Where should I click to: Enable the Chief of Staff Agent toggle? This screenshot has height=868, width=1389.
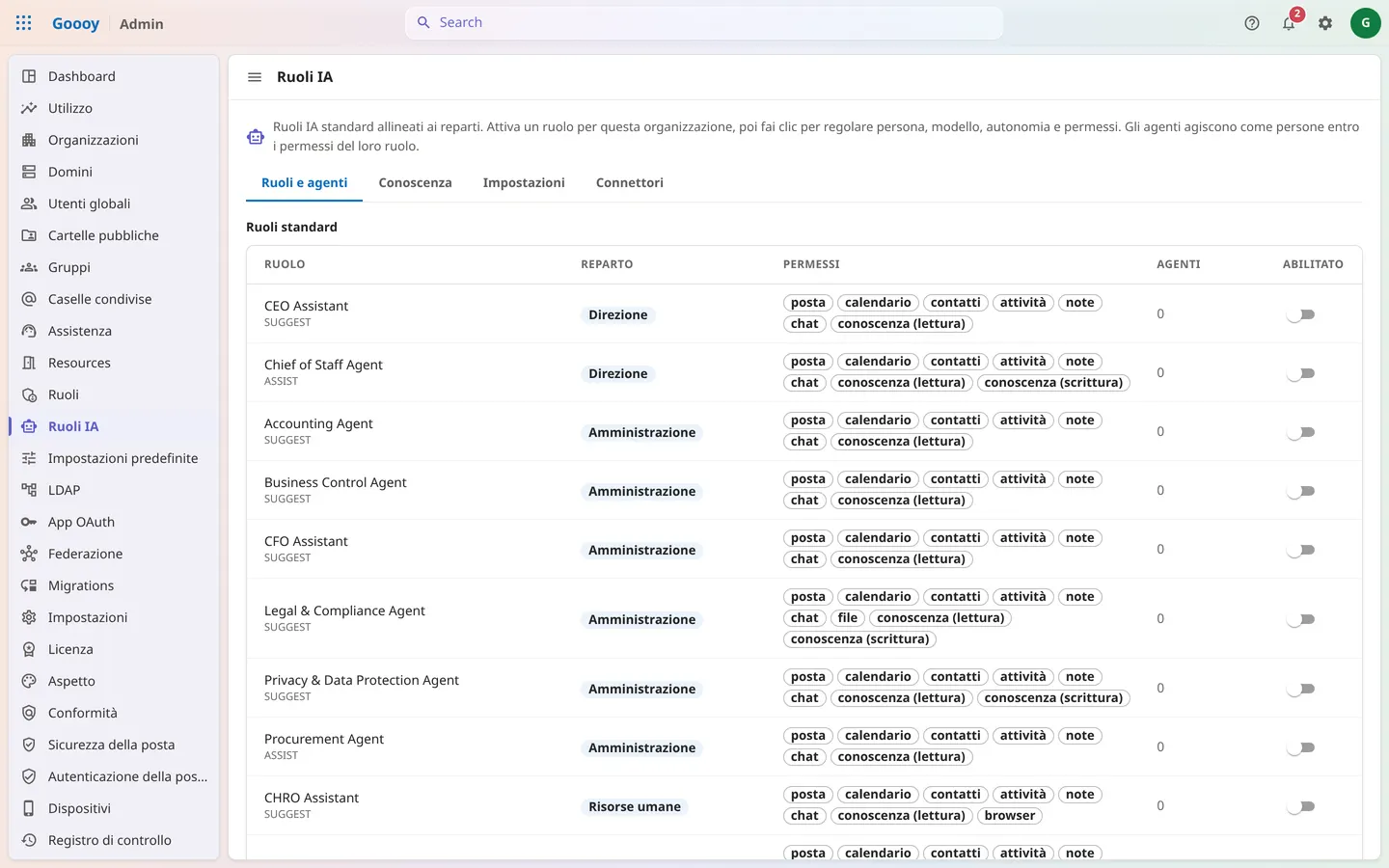click(1301, 373)
